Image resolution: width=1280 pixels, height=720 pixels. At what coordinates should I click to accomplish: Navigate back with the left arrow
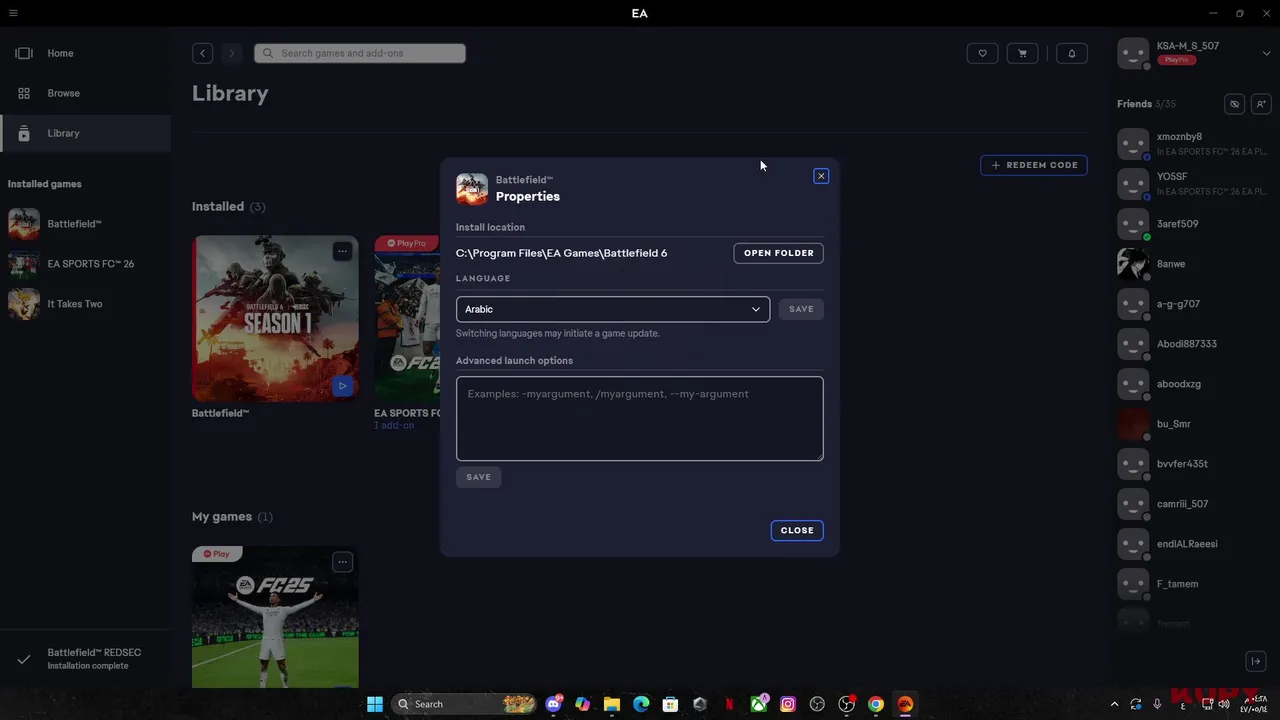[x=202, y=53]
